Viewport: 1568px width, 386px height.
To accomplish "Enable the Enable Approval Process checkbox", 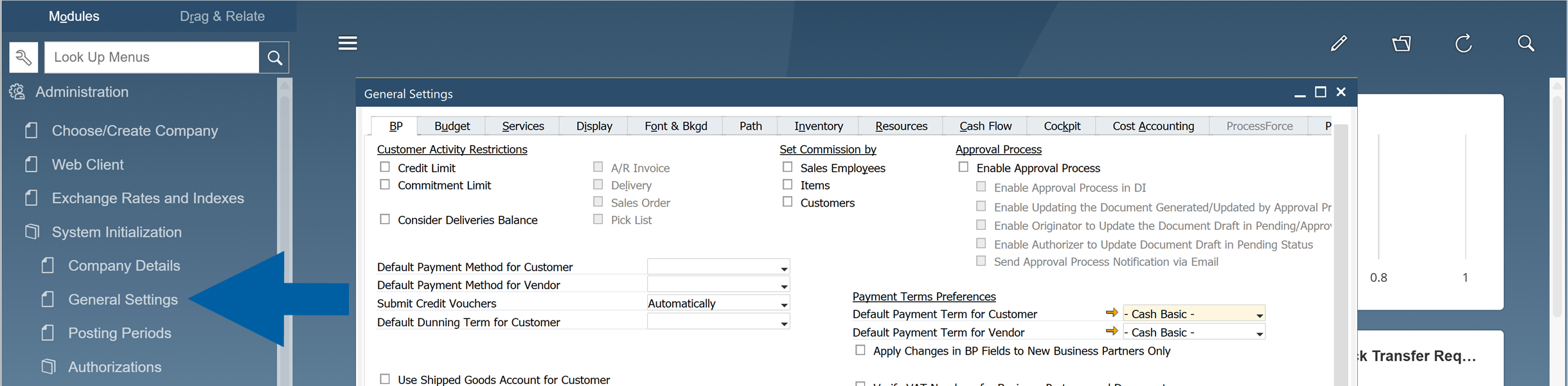I will 963,167.
